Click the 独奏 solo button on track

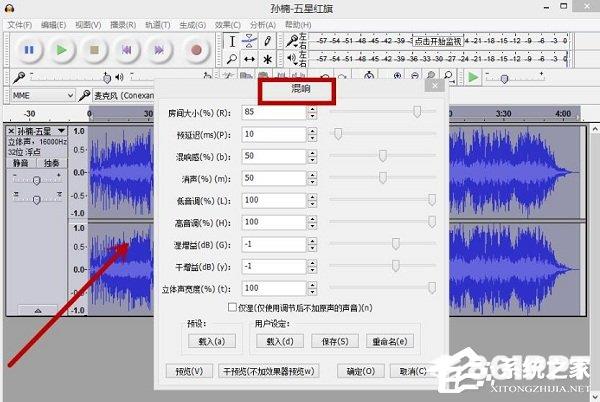52,163
